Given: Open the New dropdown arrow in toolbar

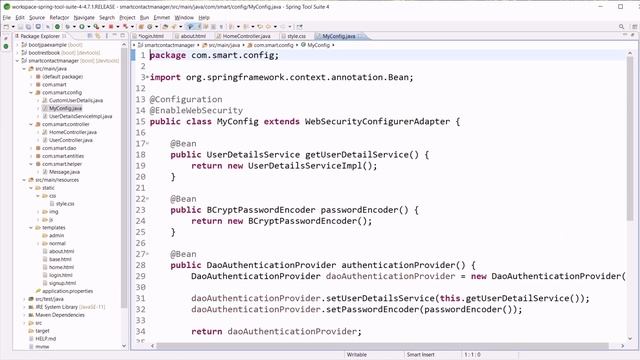Looking at the screenshot, I should [x=13, y=27].
